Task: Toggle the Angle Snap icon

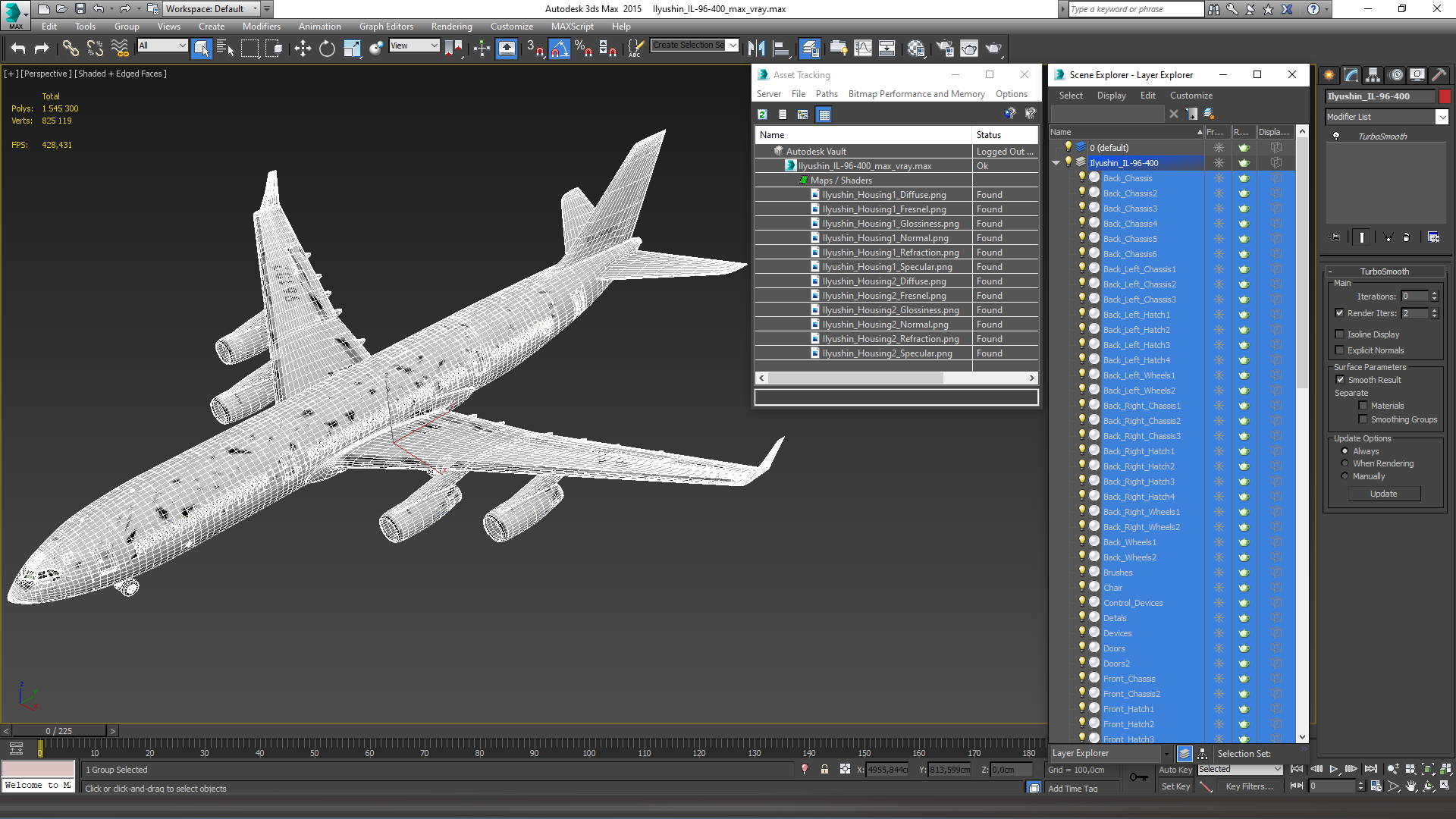Action: [559, 49]
